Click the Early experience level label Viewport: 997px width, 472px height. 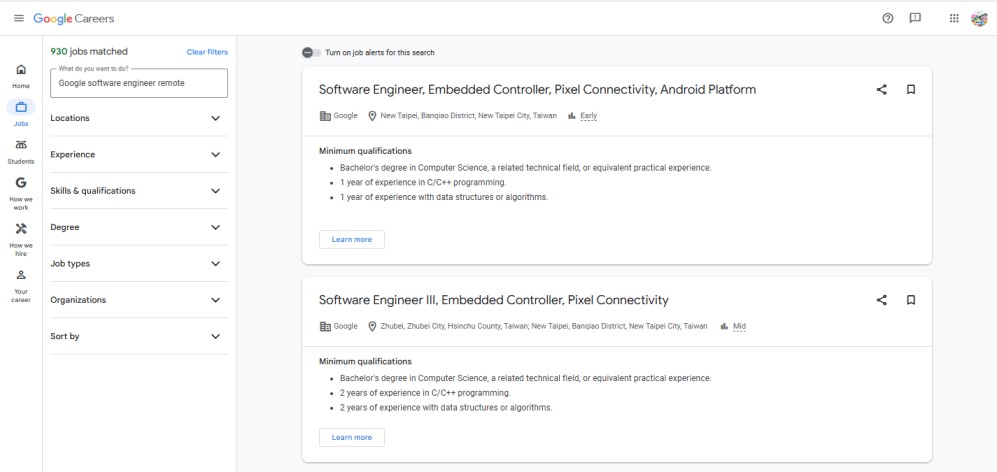click(588, 116)
